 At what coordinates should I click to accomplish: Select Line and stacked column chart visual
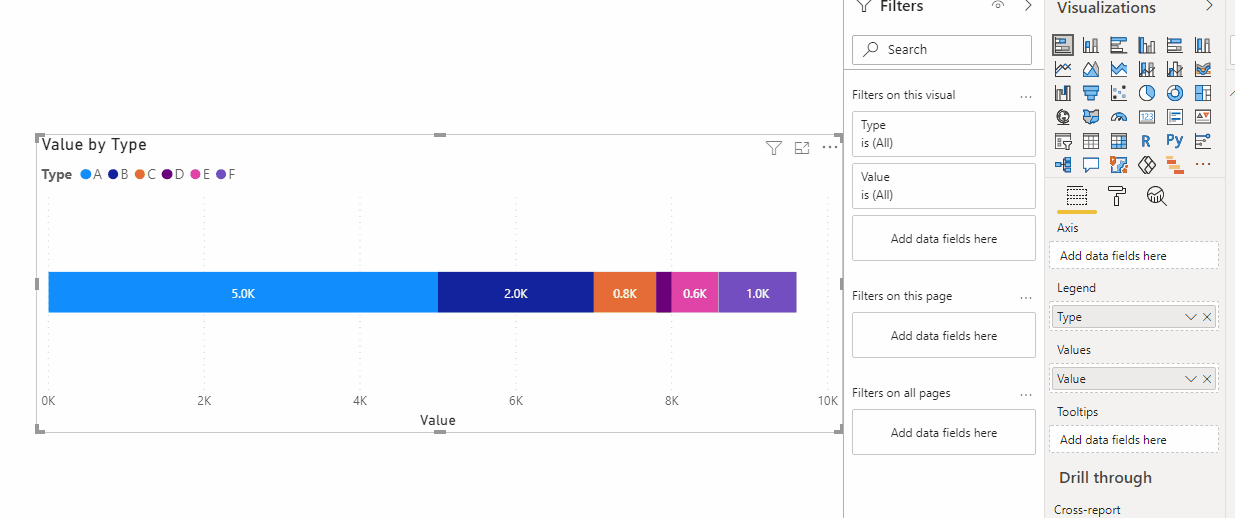(1147, 69)
